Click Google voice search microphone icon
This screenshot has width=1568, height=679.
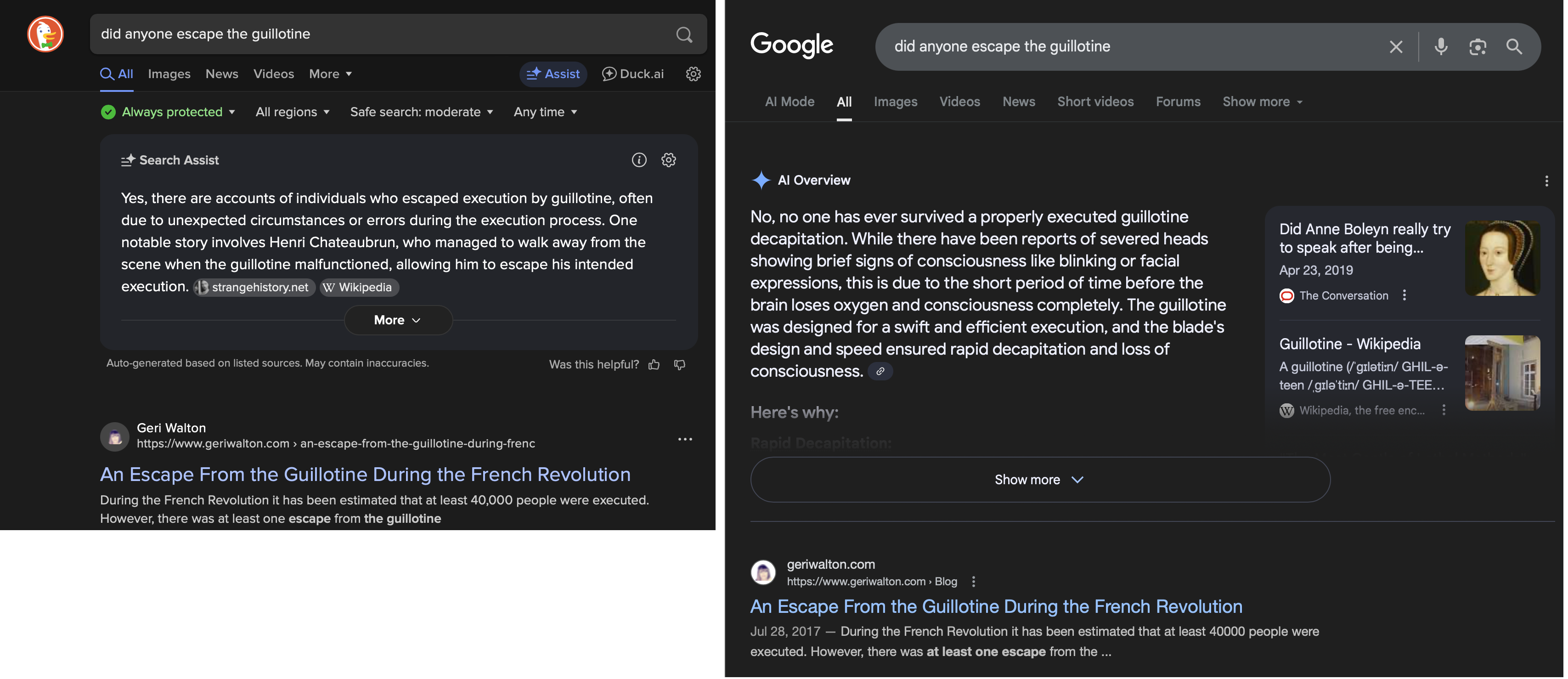coord(1440,47)
